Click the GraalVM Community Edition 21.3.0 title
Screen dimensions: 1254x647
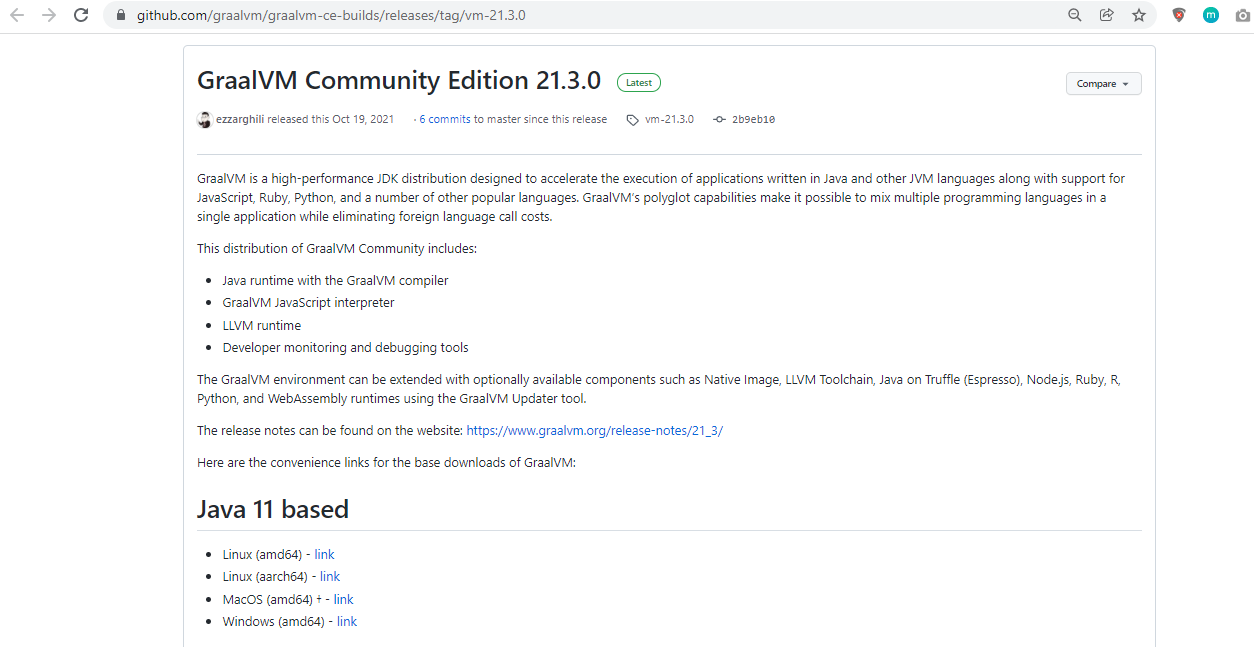[399, 80]
